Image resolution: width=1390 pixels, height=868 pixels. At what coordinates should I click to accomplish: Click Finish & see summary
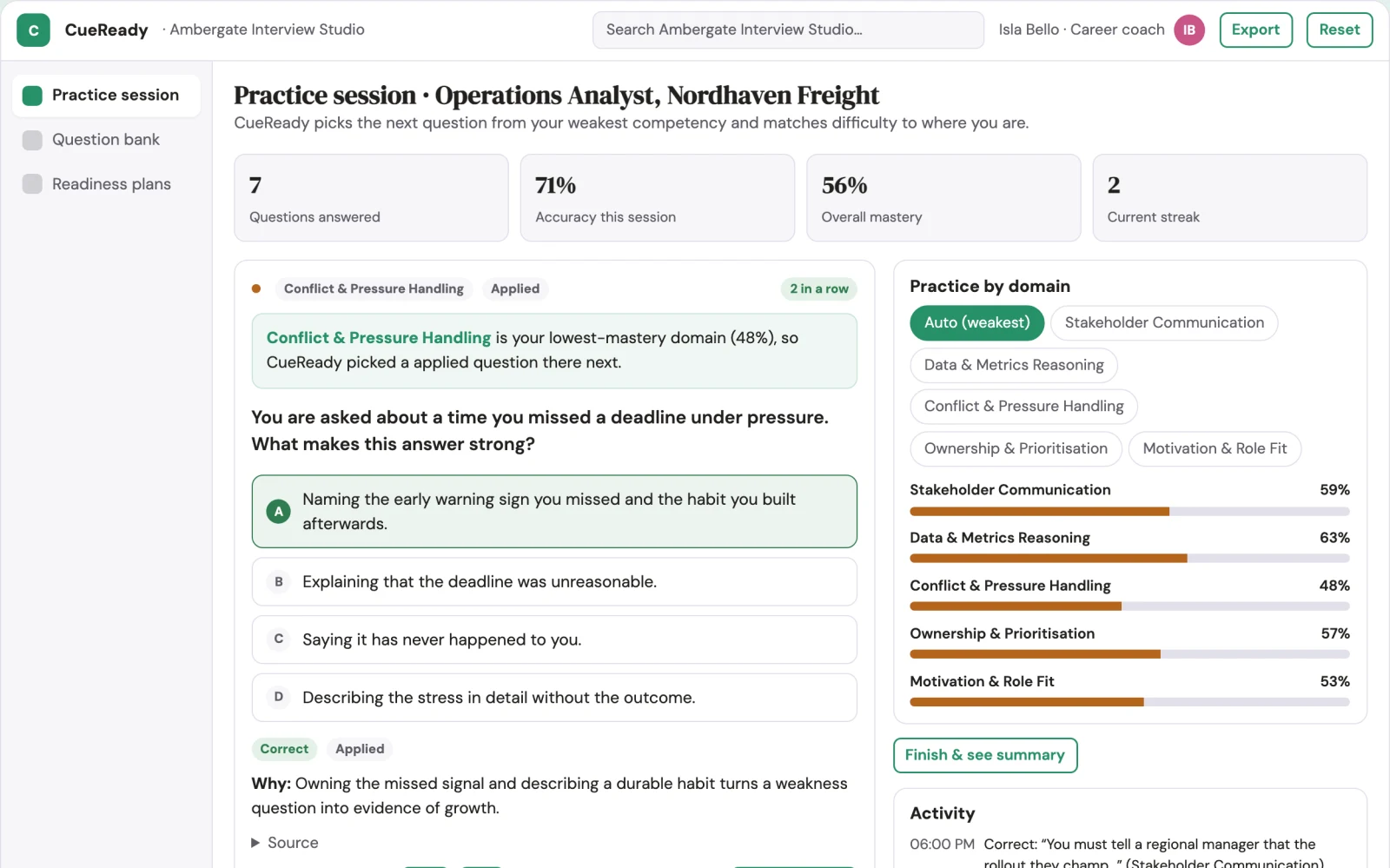(985, 755)
